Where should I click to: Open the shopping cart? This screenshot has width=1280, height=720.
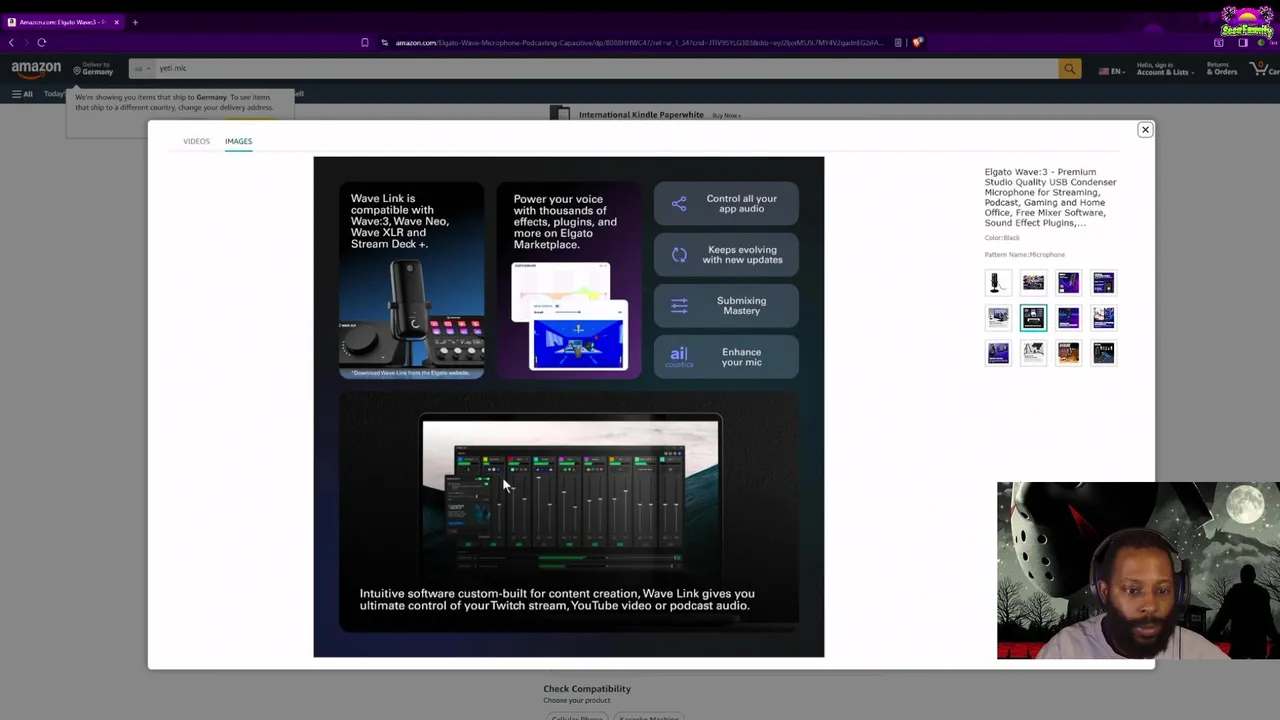[1264, 69]
